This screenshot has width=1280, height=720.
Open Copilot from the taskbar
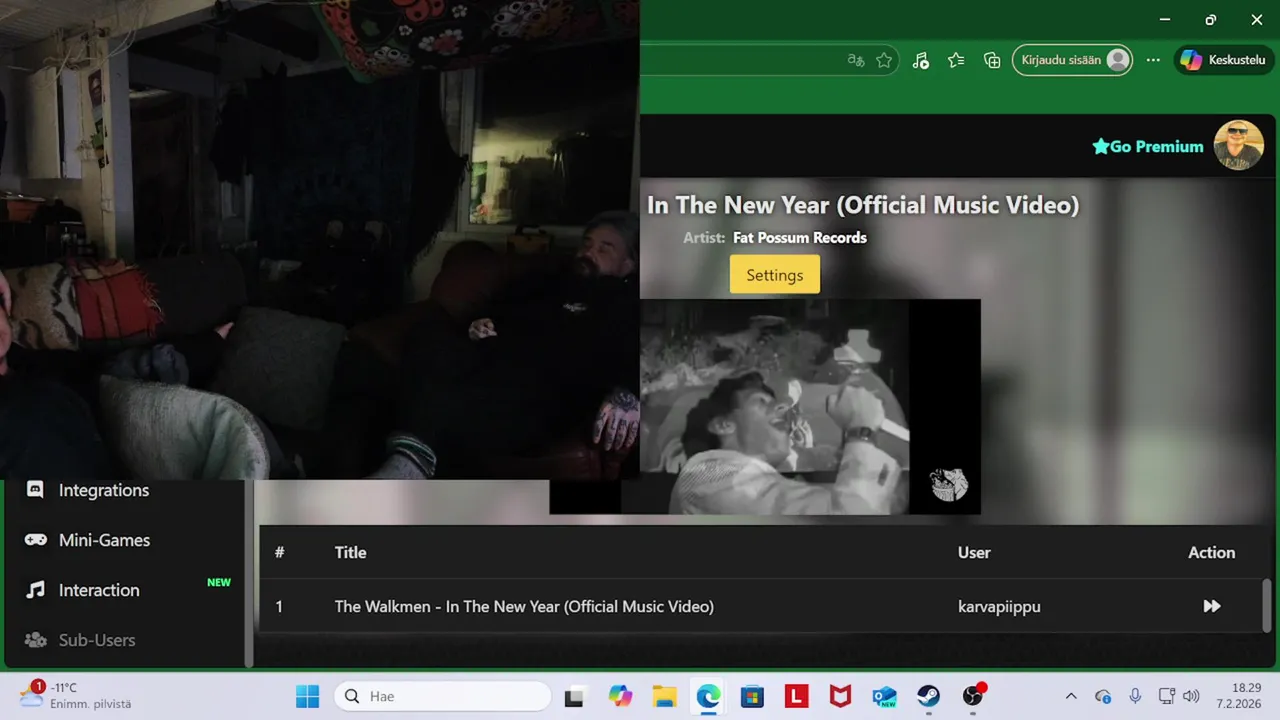tap(620, 696)
